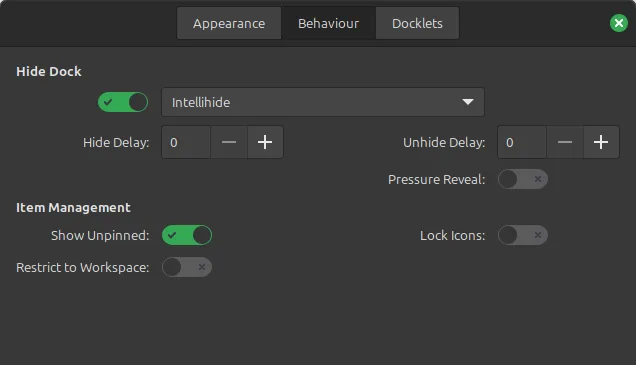Click the Pressure Reveal label

pyautogui.click(x=436, y=179)
